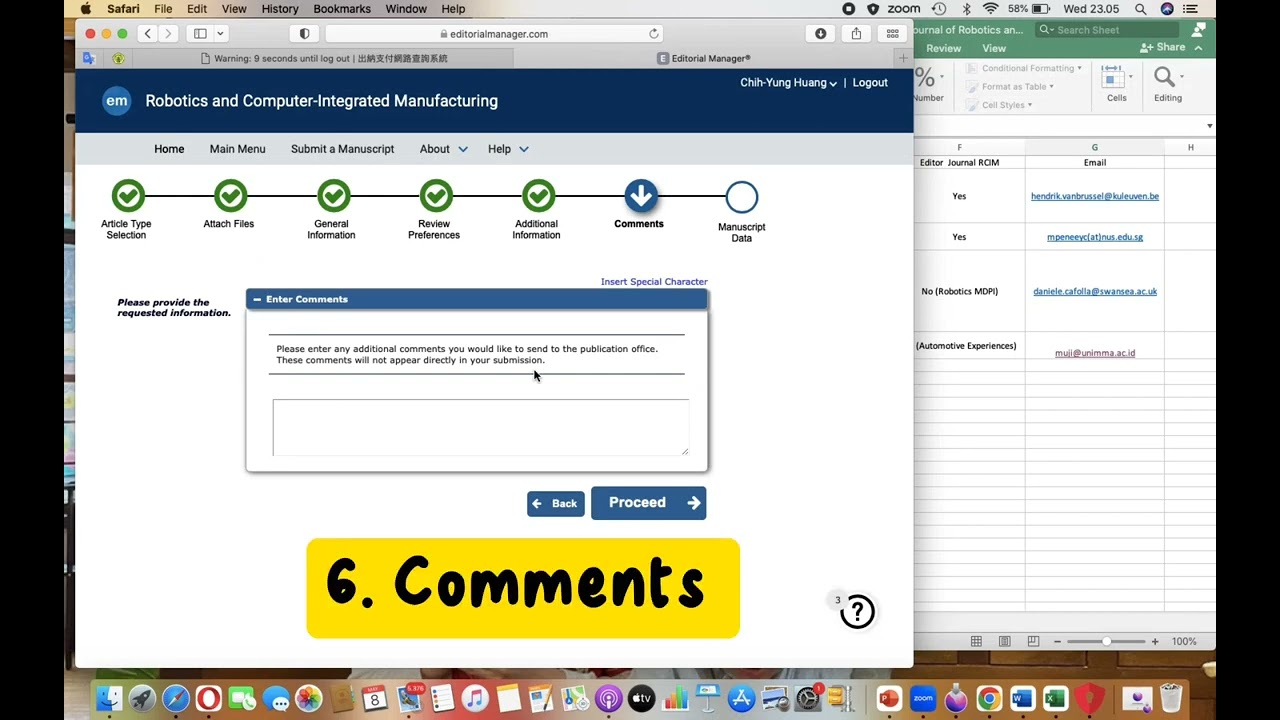Click the Safari back navigation arrow
Image resolution: width=1280 pixels, height=720 pixels.
coord(148,33)
